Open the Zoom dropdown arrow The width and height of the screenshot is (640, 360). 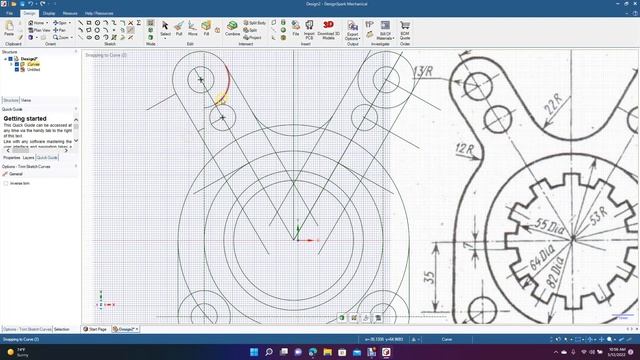(71, 38)
